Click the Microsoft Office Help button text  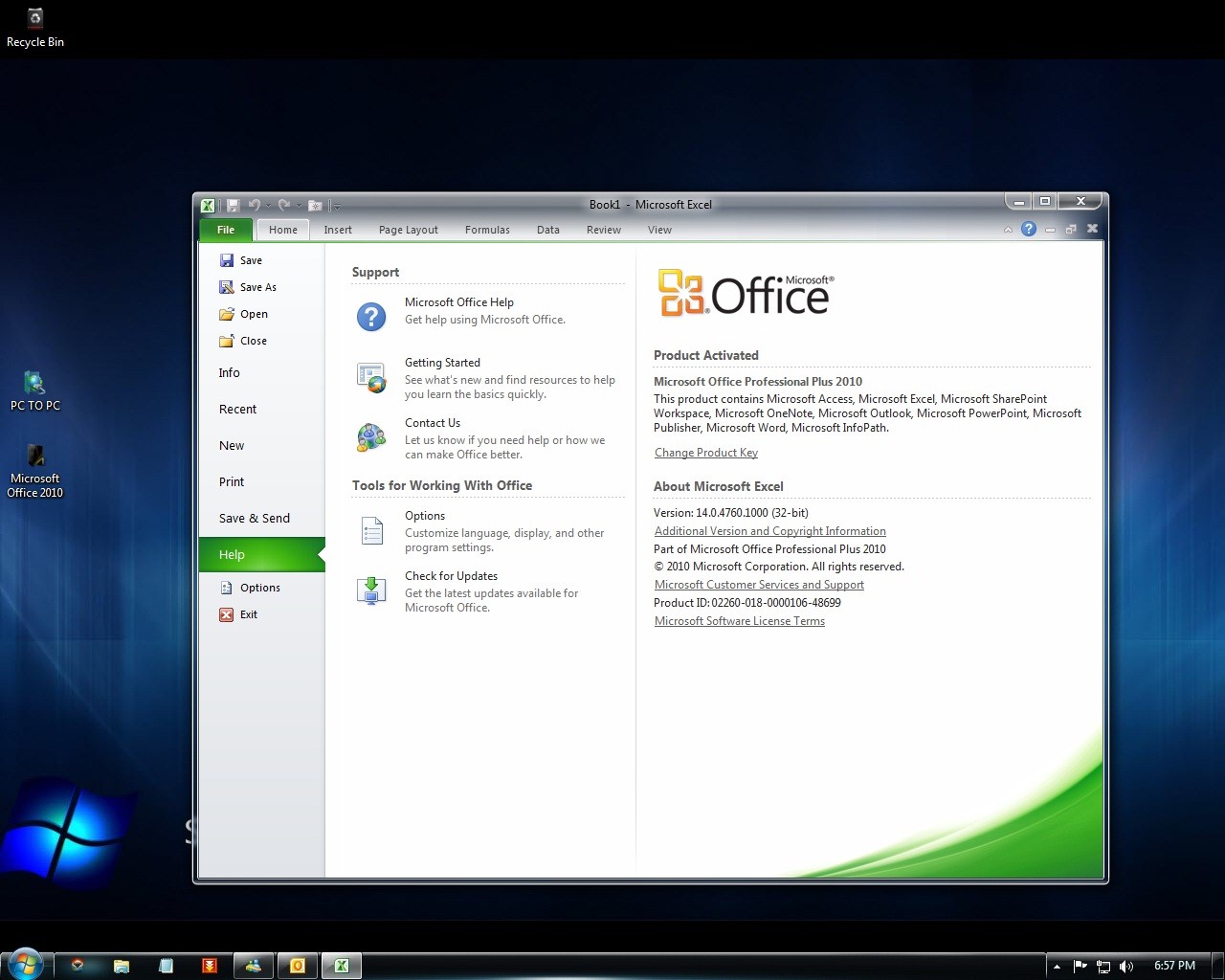[459, 302]
